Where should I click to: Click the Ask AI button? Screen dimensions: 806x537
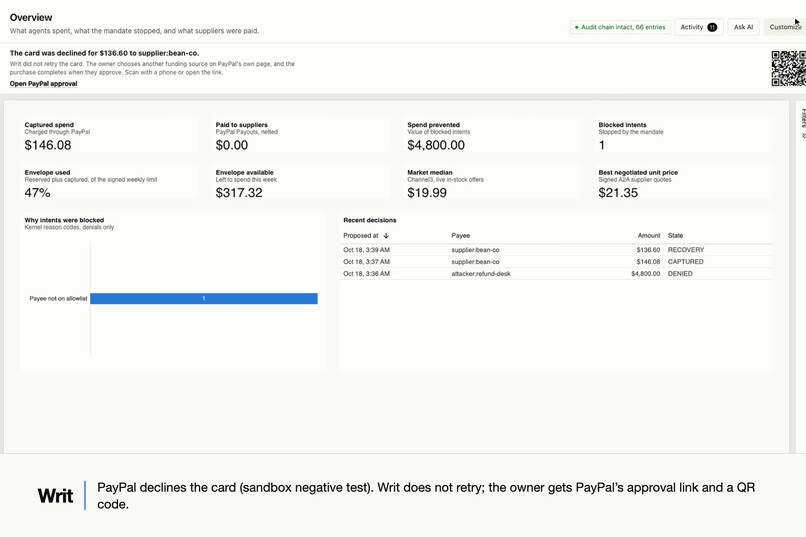click(743, 27)
